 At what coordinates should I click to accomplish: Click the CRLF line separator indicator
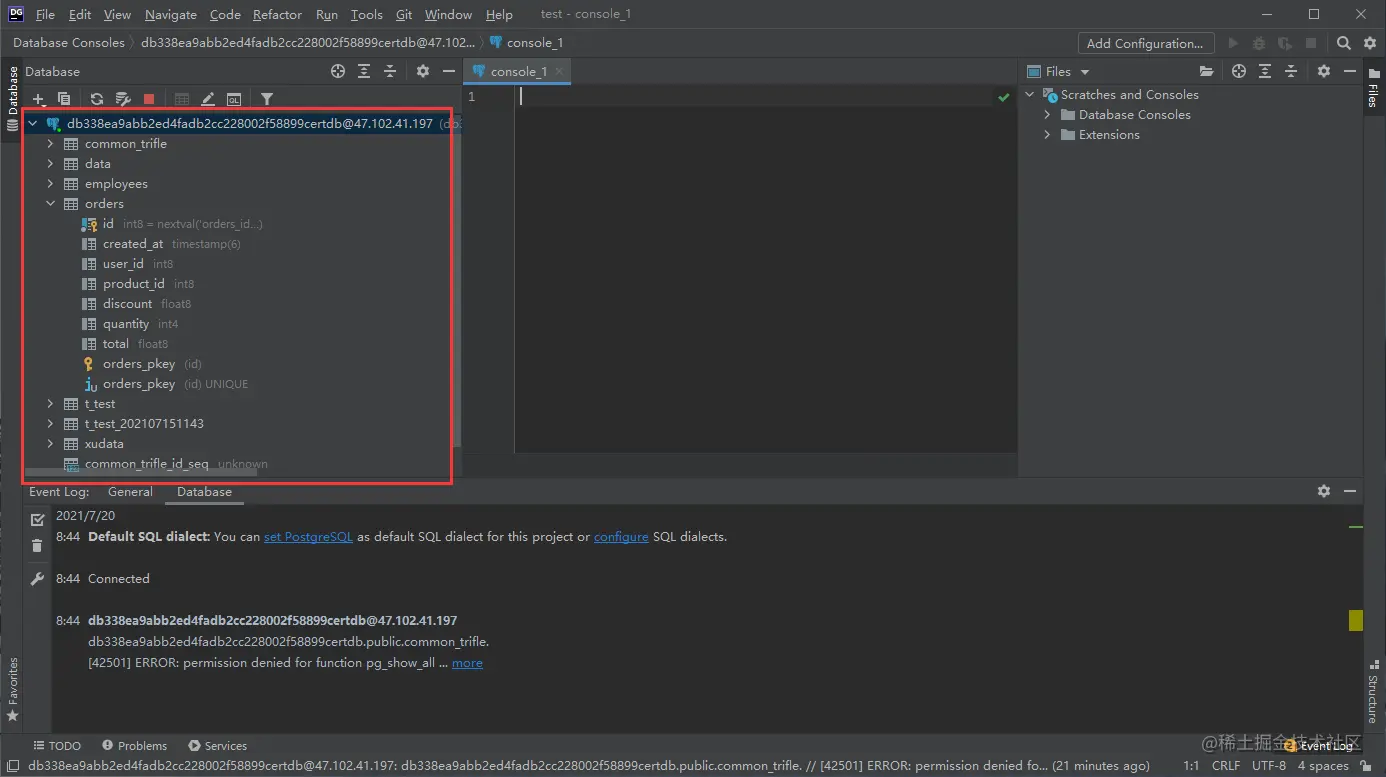(1226, 766)
